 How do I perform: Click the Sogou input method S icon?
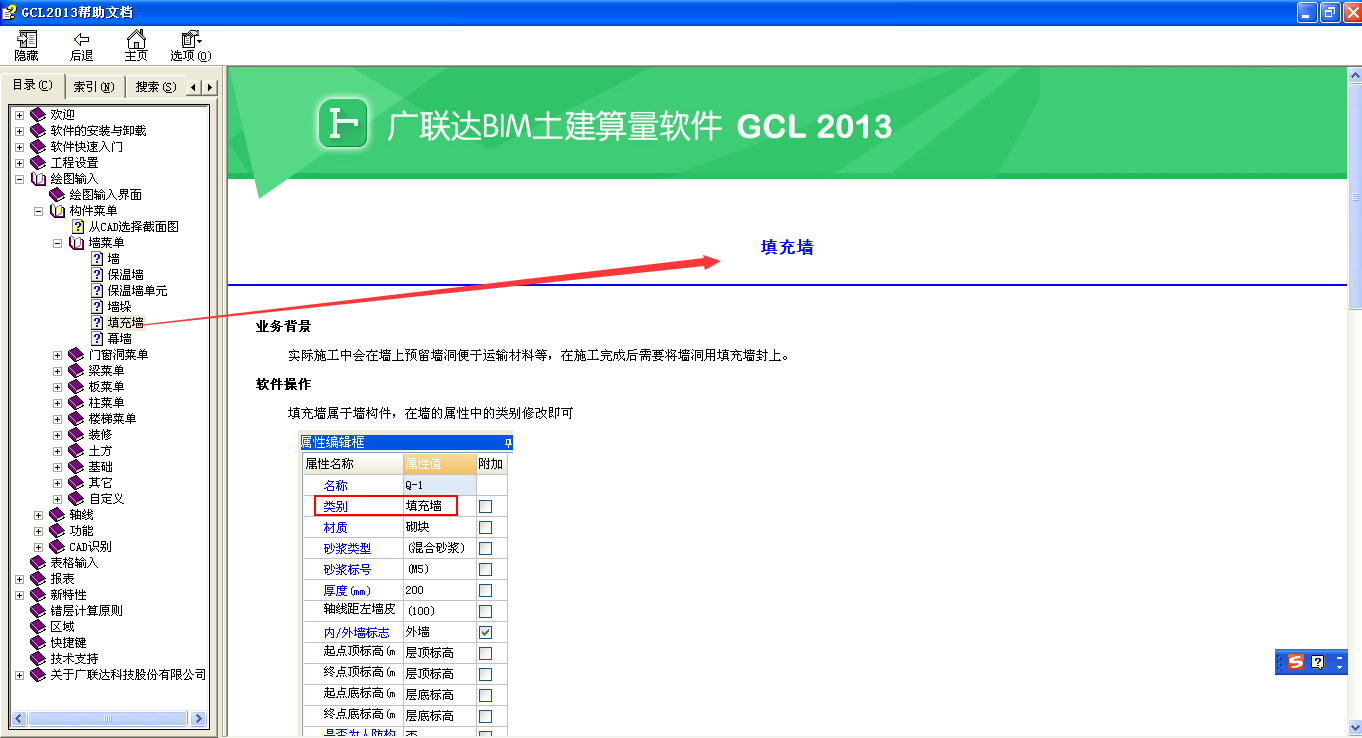click(x=1296, y=662)
